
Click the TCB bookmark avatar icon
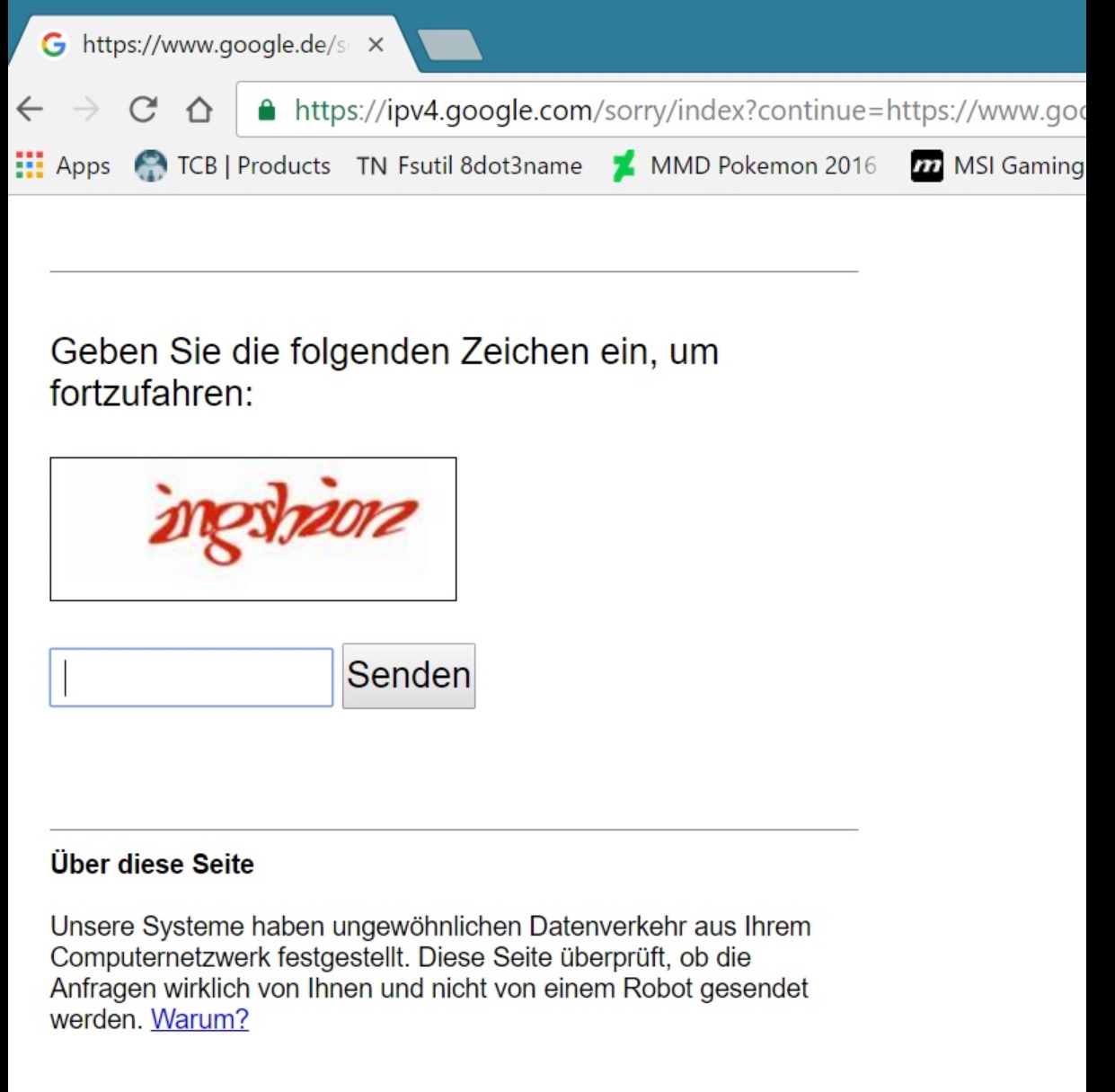[150, 166]
